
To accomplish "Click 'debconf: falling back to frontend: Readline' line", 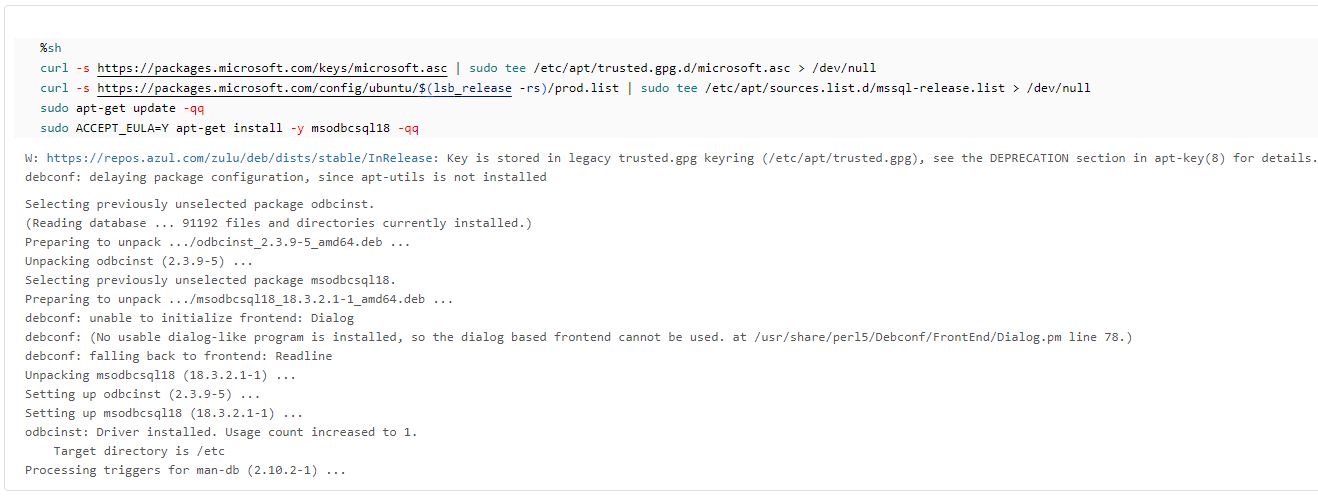I will [x=179, y=356].
